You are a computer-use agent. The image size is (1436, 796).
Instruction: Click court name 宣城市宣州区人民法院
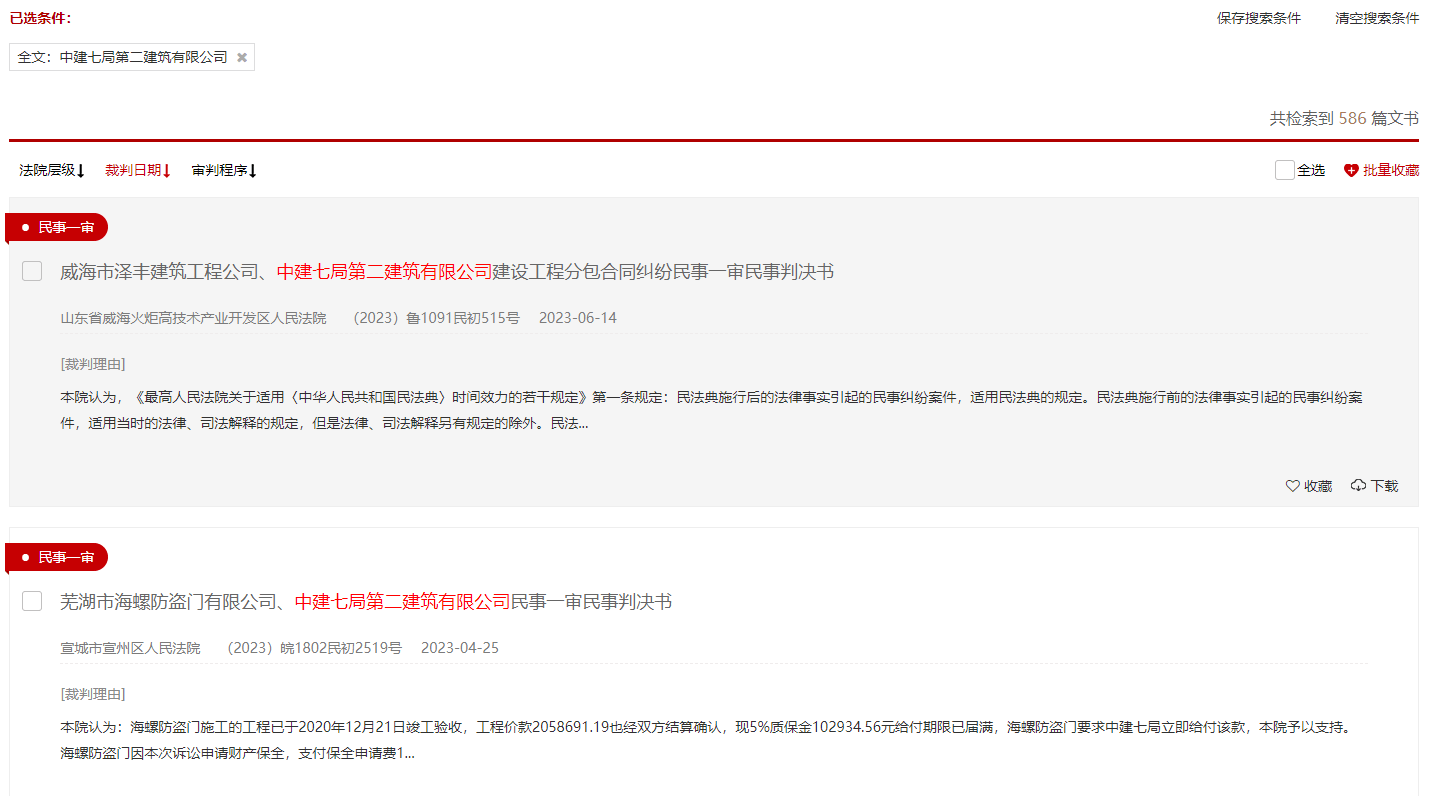coord(130,648)
